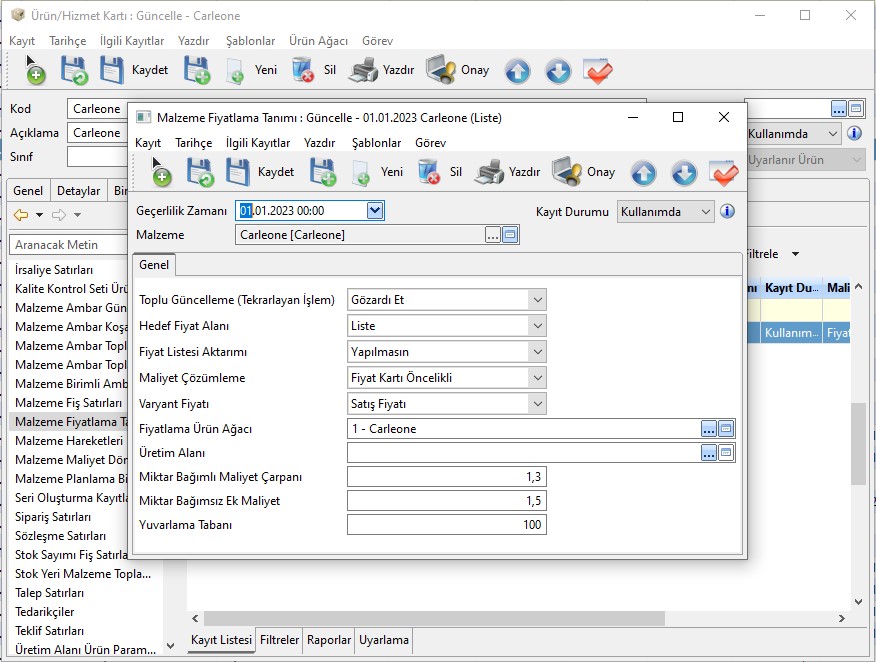Screen dimensions: 876x662
Task: Click Onay approval icon in dialog toolbar
Action: coord(567,172)
